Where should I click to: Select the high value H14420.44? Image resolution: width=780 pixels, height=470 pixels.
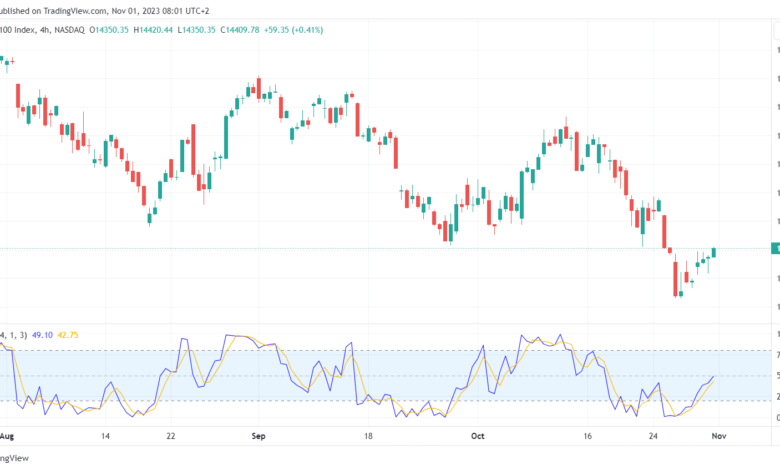[x=153, y=30]
